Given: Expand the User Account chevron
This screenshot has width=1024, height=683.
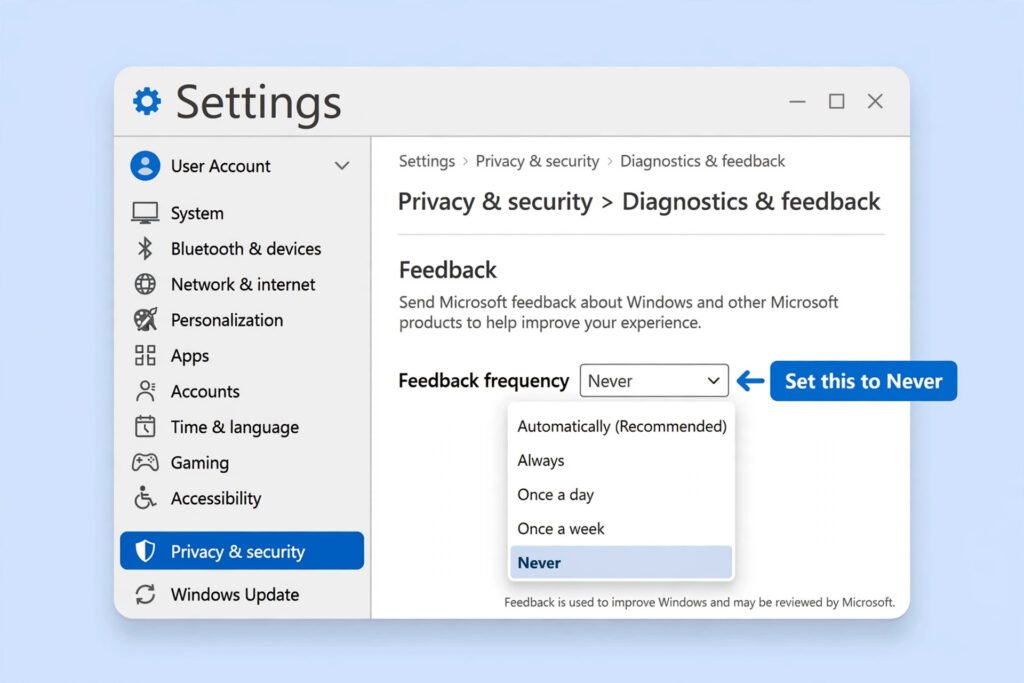Looking at the screenshot, I should click(342, 166).
